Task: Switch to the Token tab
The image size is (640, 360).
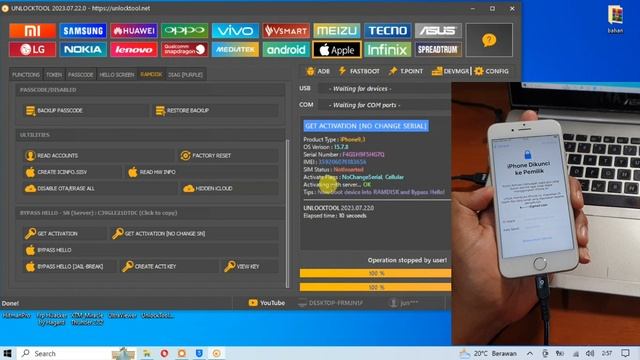Action: (x=54, y=75)
